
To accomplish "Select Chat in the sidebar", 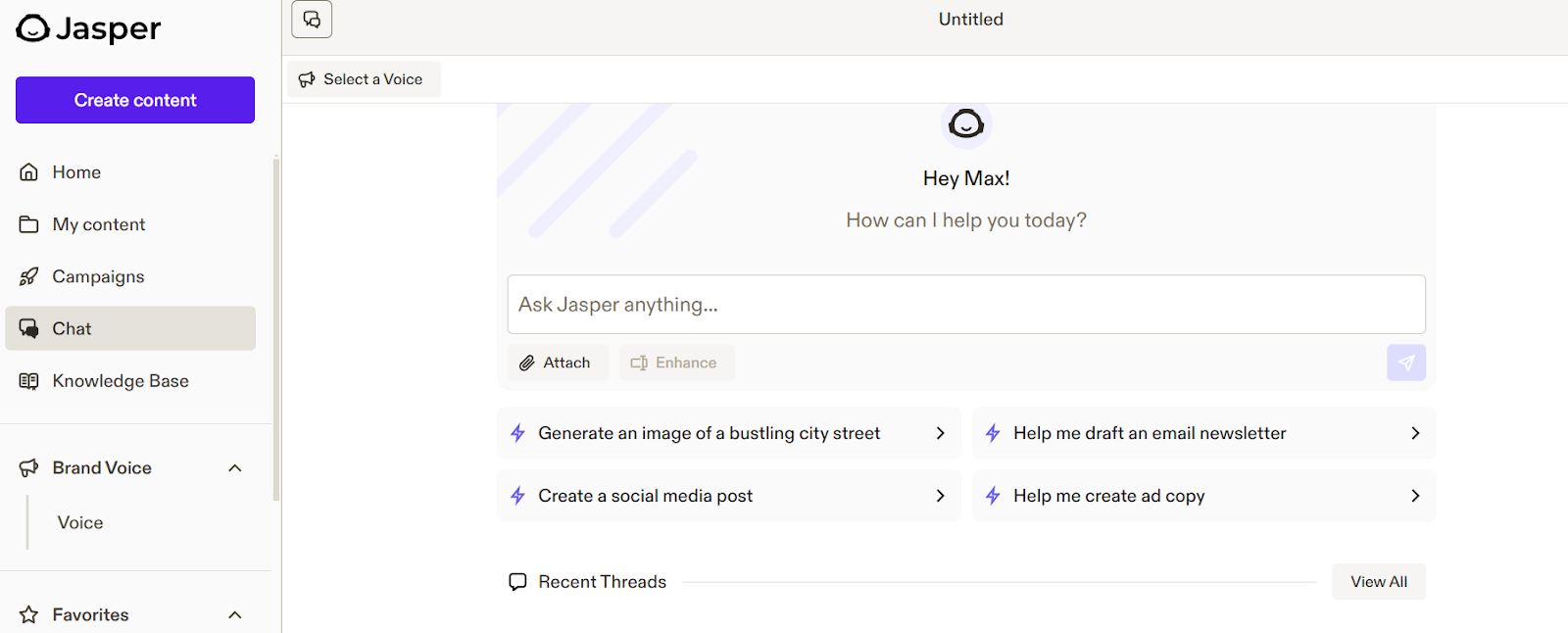I will (130, 328).
